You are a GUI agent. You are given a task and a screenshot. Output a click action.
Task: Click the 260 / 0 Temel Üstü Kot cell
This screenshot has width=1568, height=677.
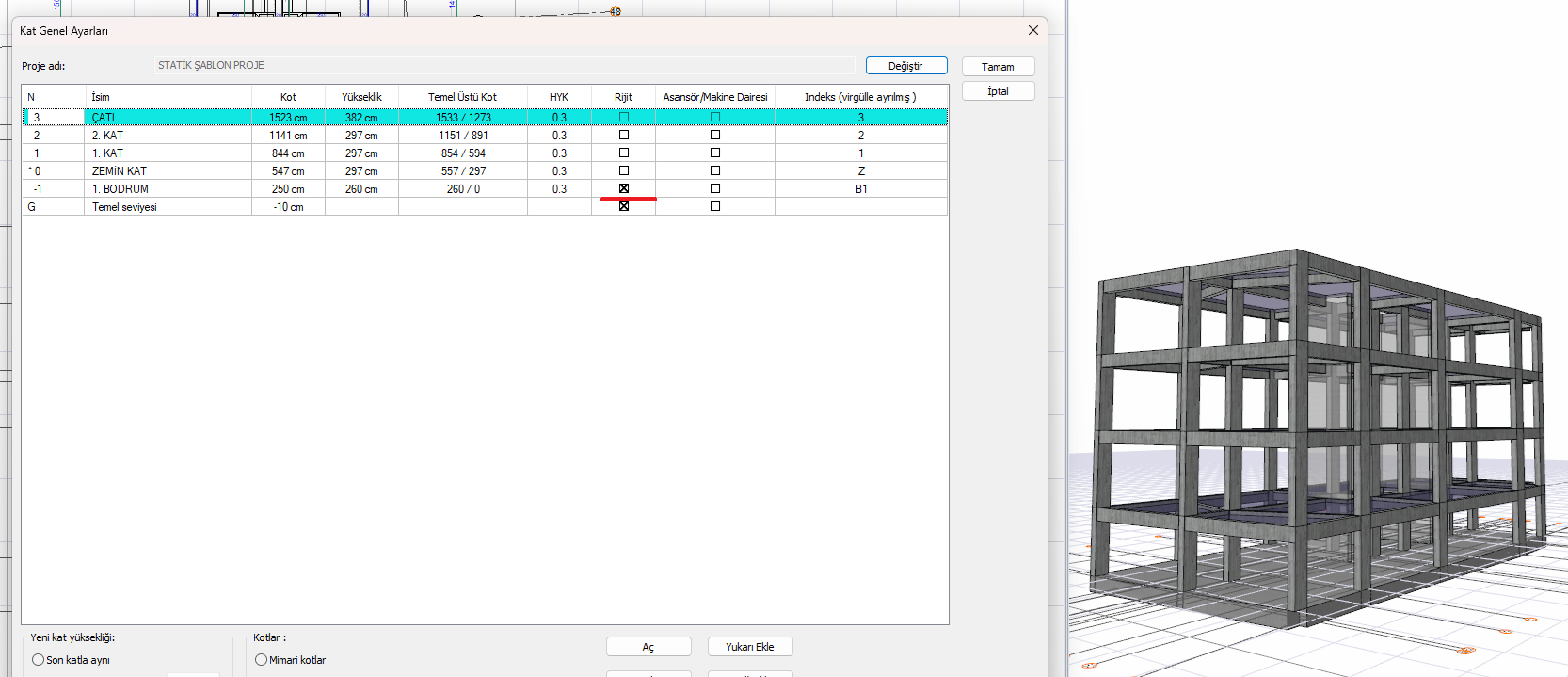coord(463,189)
